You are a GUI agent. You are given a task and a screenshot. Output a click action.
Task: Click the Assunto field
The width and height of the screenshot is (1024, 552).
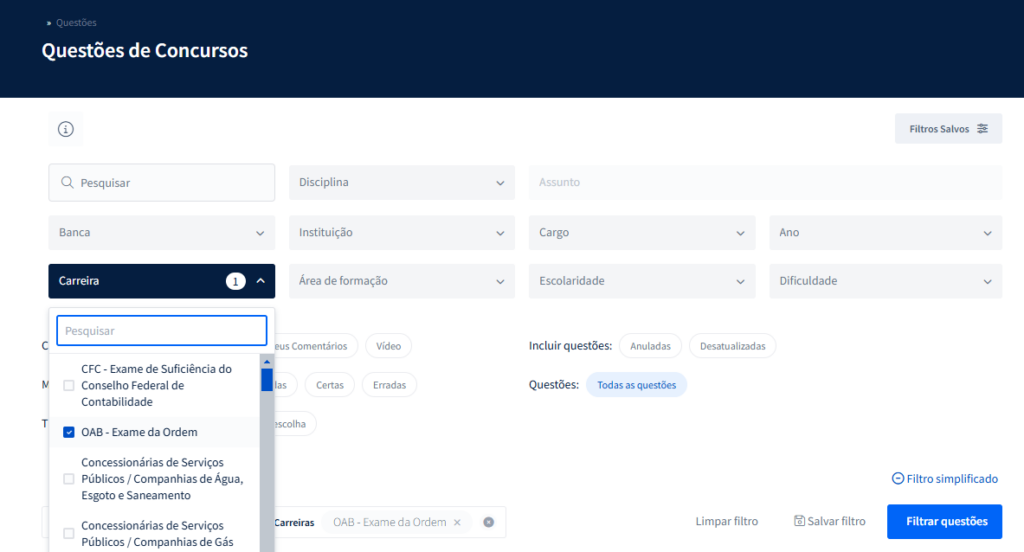(x=765, y=182)
